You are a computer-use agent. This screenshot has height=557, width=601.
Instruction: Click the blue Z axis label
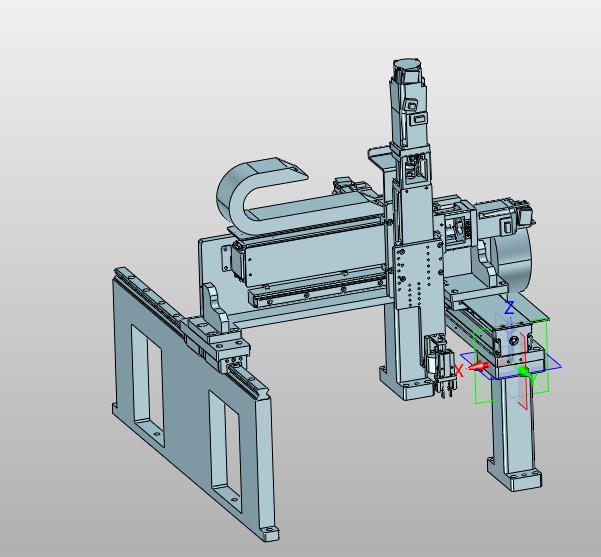click(x=509, y=308)
